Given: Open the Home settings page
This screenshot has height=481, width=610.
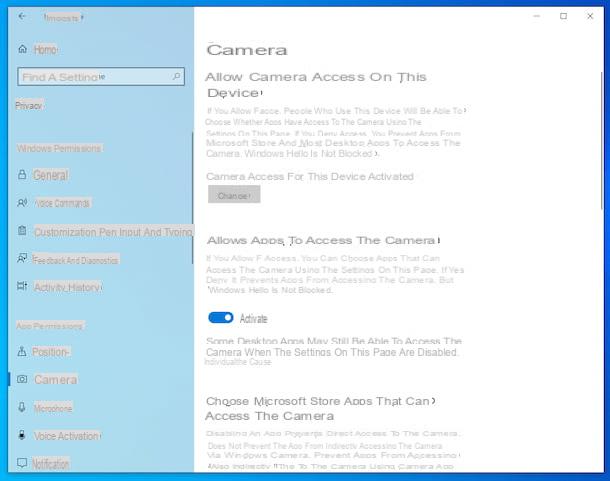Looking at the screenshot, I should coord(46,49).
